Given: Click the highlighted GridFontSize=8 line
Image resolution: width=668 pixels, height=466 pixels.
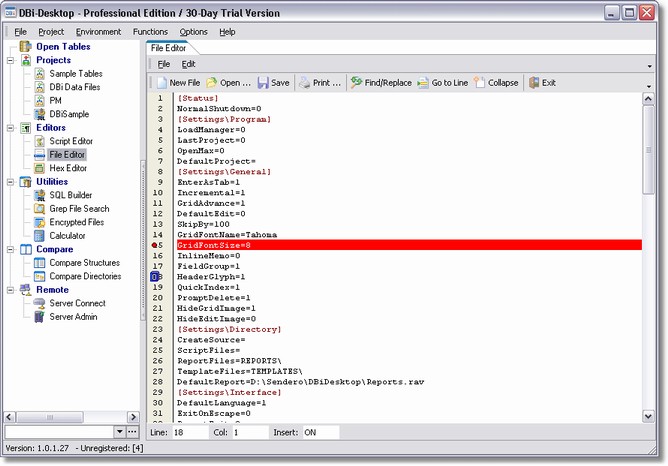Looking at the screenshot, I should (x=409, y=245).
